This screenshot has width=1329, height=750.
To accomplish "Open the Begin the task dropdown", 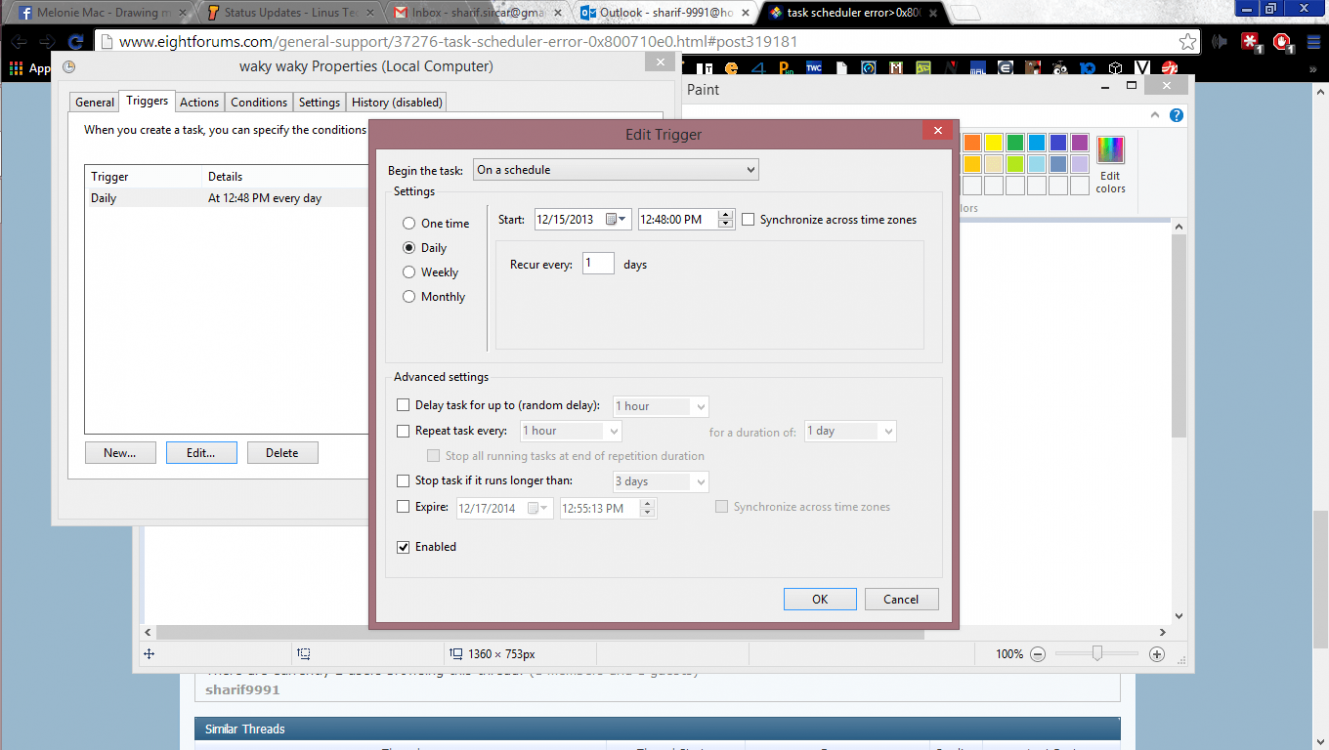I will (x=616, y=170).
